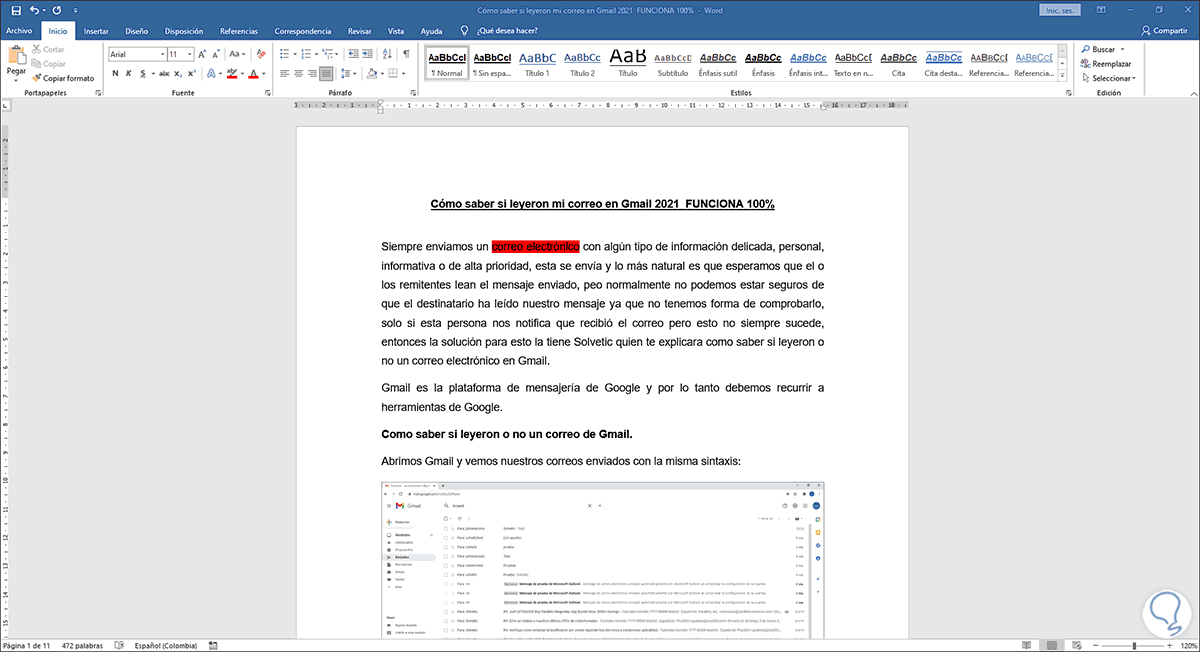Open the font color dropdown arrow

(x=263, y=73)
